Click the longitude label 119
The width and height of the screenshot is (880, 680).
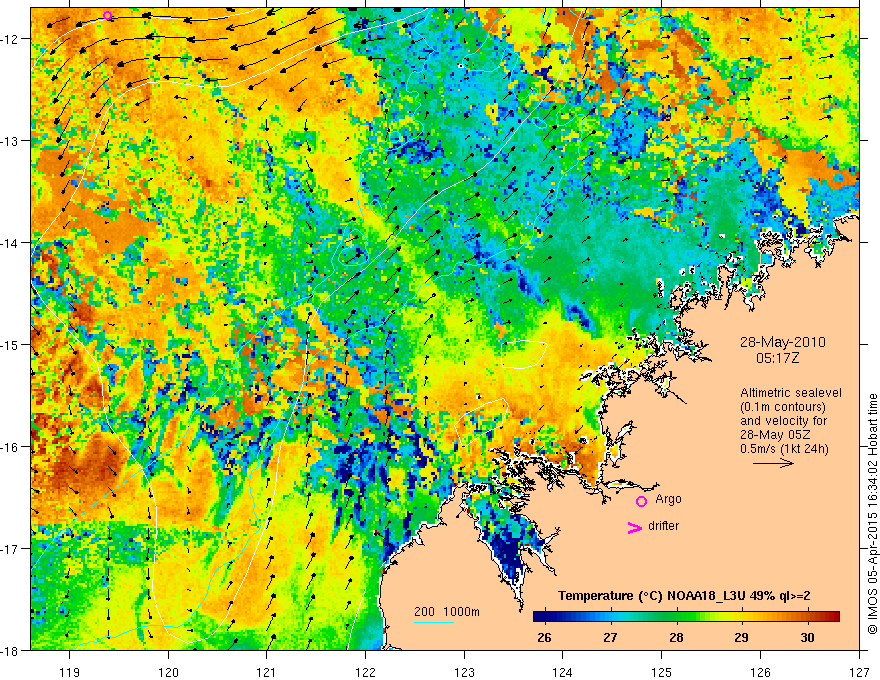[70, 672]
